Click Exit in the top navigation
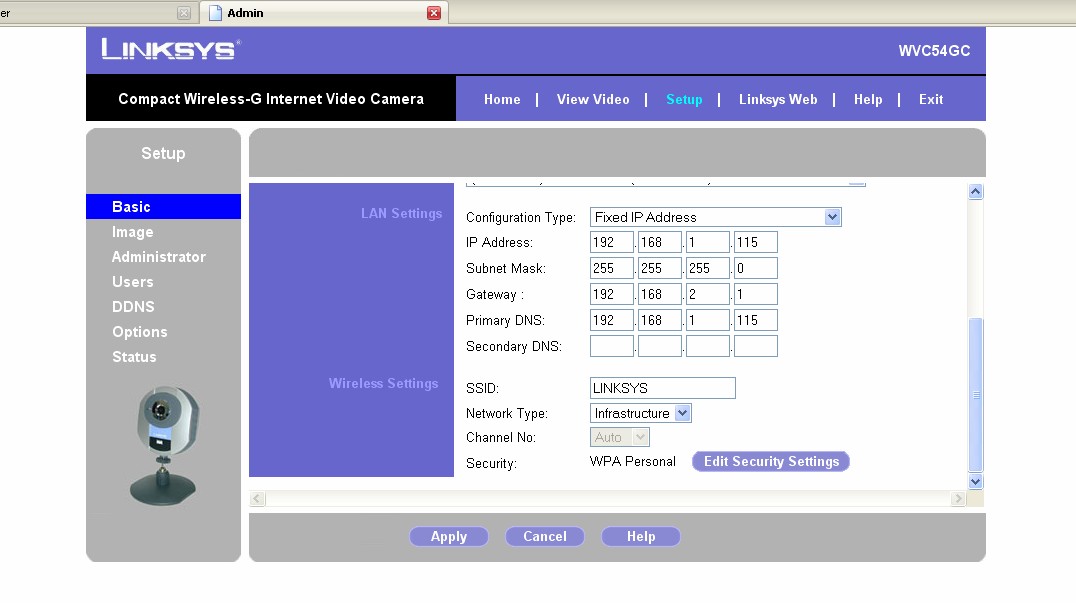 pos(931,99)
